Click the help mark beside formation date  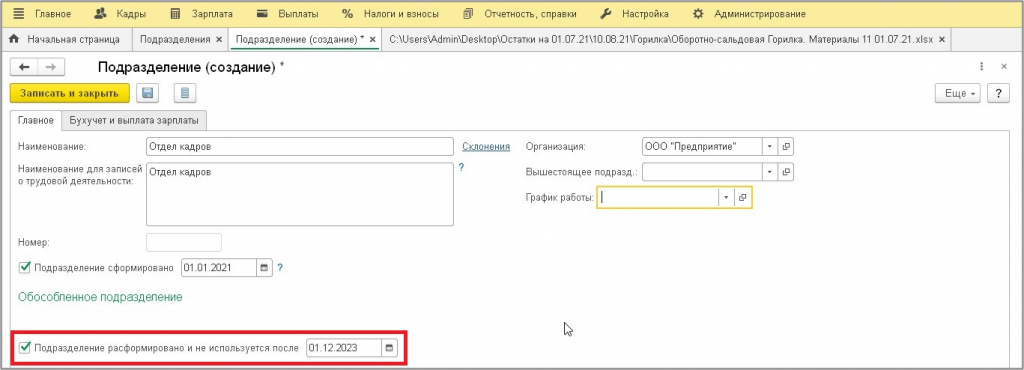point(280,268)
